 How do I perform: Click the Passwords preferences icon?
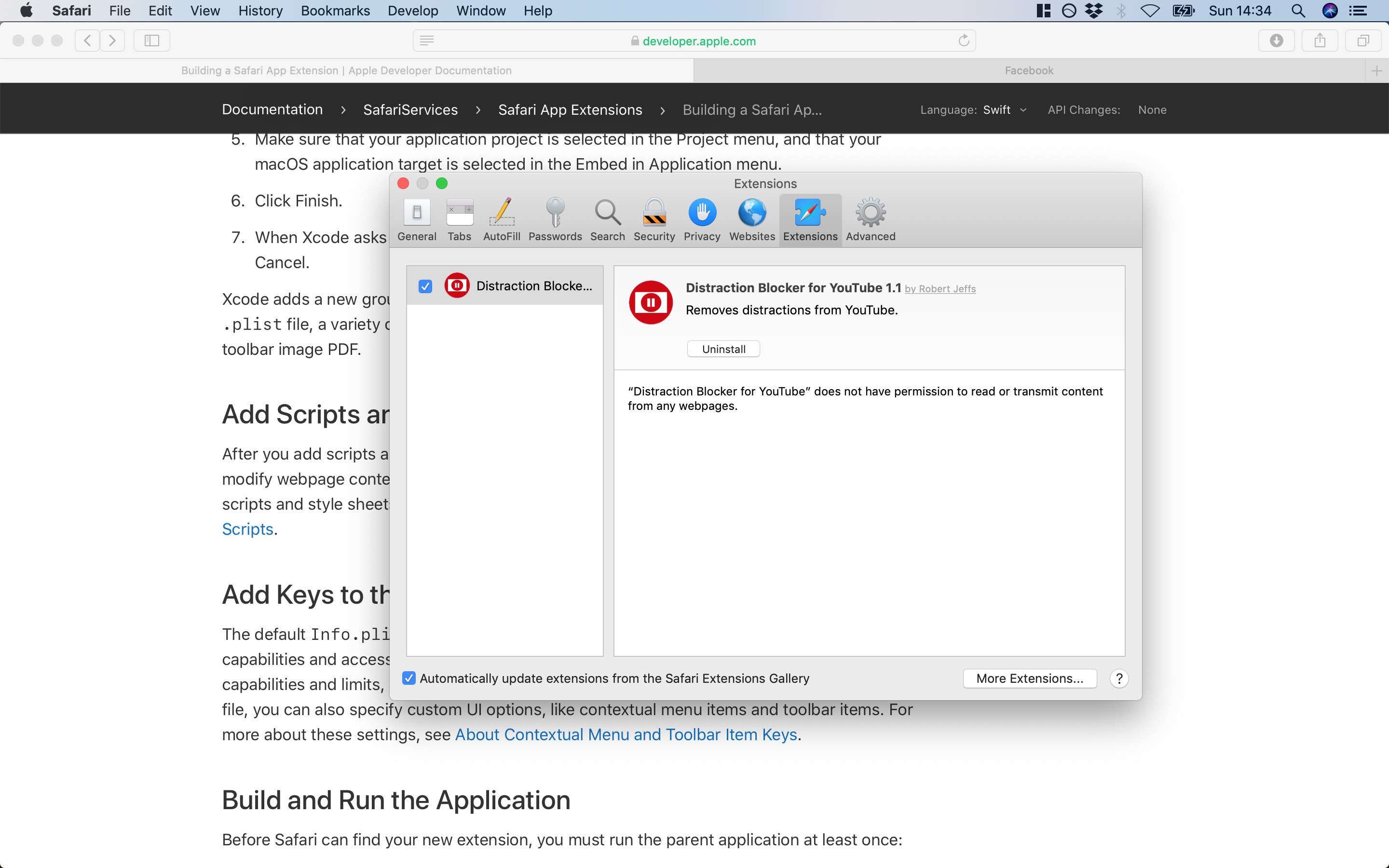[x=554, y=217]
